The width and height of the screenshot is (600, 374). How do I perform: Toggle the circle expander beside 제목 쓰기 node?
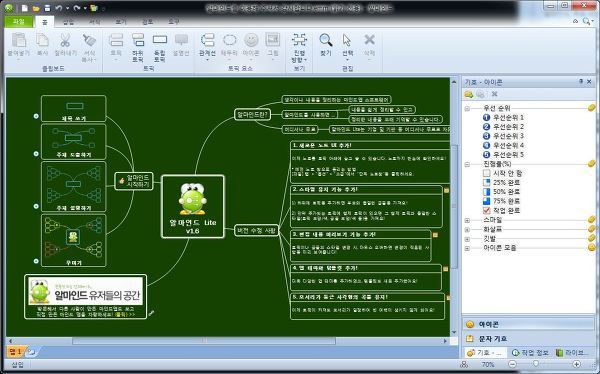36,116
